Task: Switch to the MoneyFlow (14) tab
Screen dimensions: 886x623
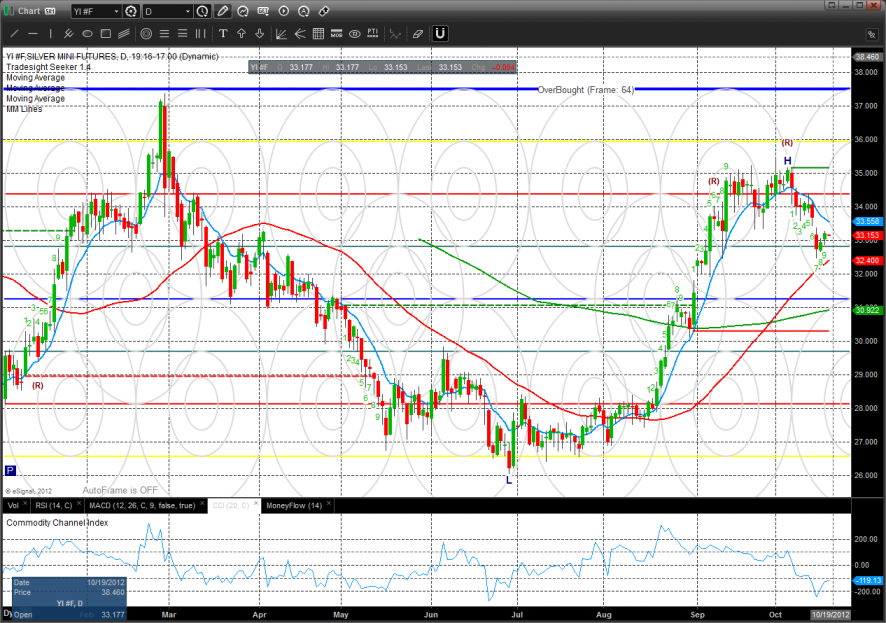Action: click(293, 505)
